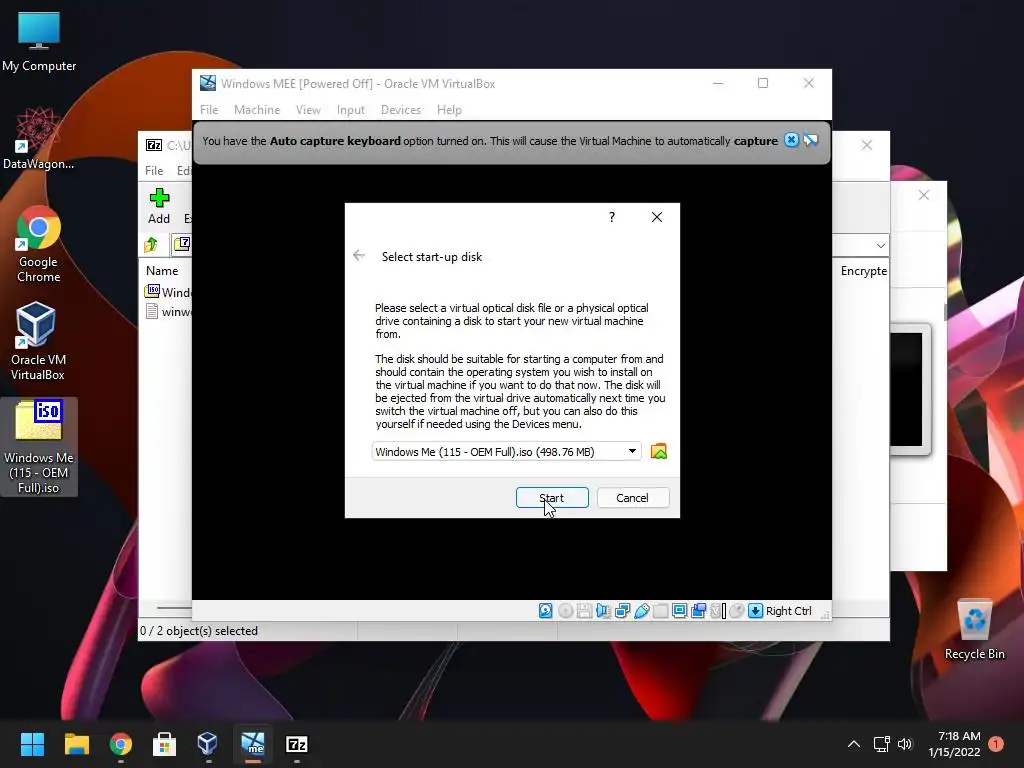Click the Start button in the dialog

tap(552, 498)
